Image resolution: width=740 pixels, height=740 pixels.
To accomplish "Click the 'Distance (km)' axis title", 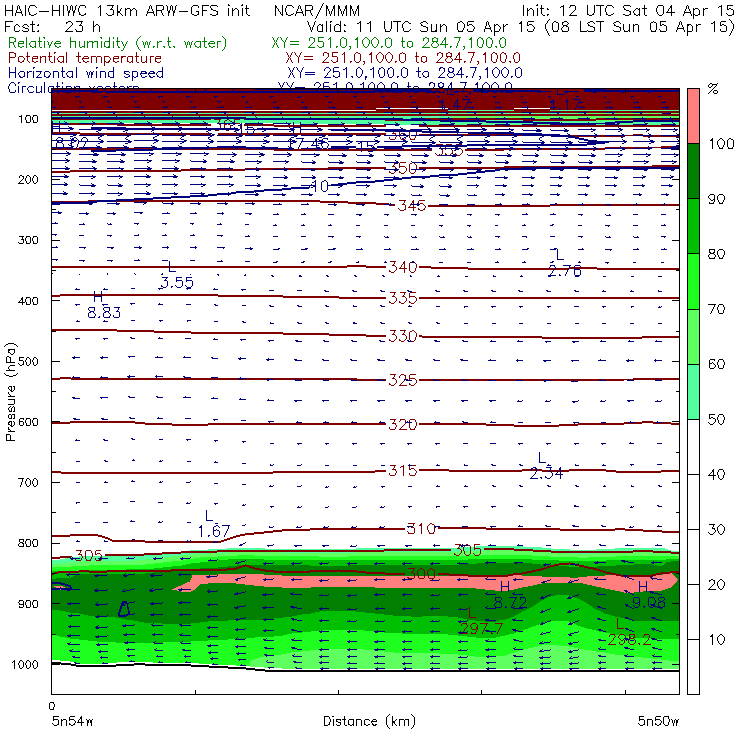I will (x=370, y=722).
